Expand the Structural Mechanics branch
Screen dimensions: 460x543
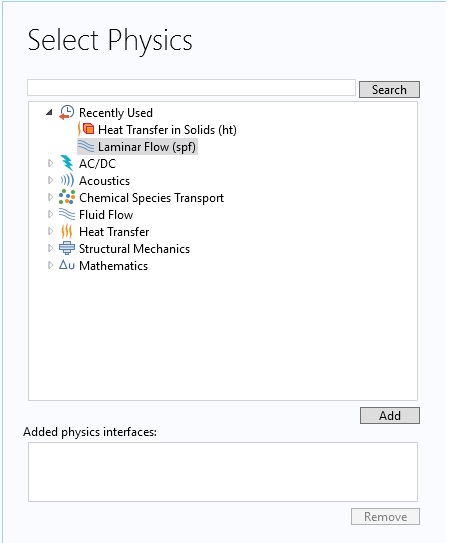50,248
